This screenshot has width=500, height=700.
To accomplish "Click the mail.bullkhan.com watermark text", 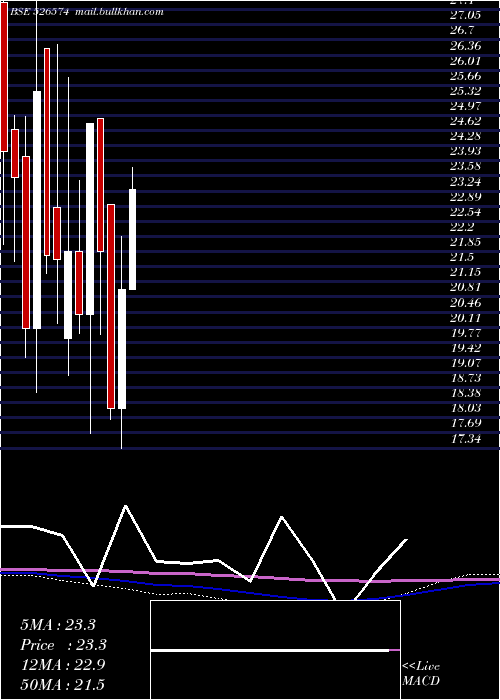I will pyautogui.click(x=120, y=12).
